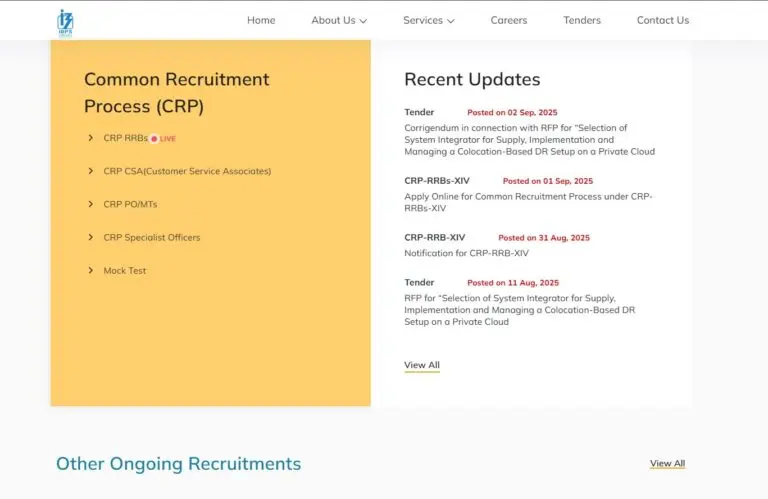Open CRP CSA (Customer Service Associates) link

pos(187,171)
